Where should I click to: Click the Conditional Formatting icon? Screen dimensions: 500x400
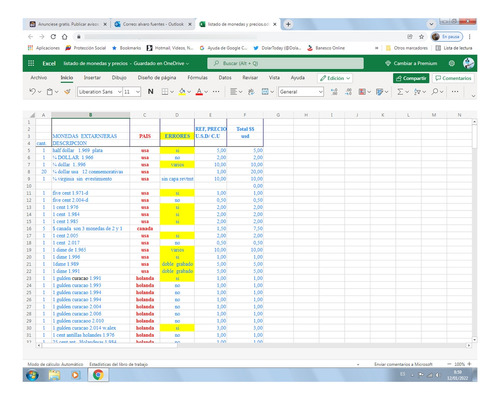(x=362, y=92)
